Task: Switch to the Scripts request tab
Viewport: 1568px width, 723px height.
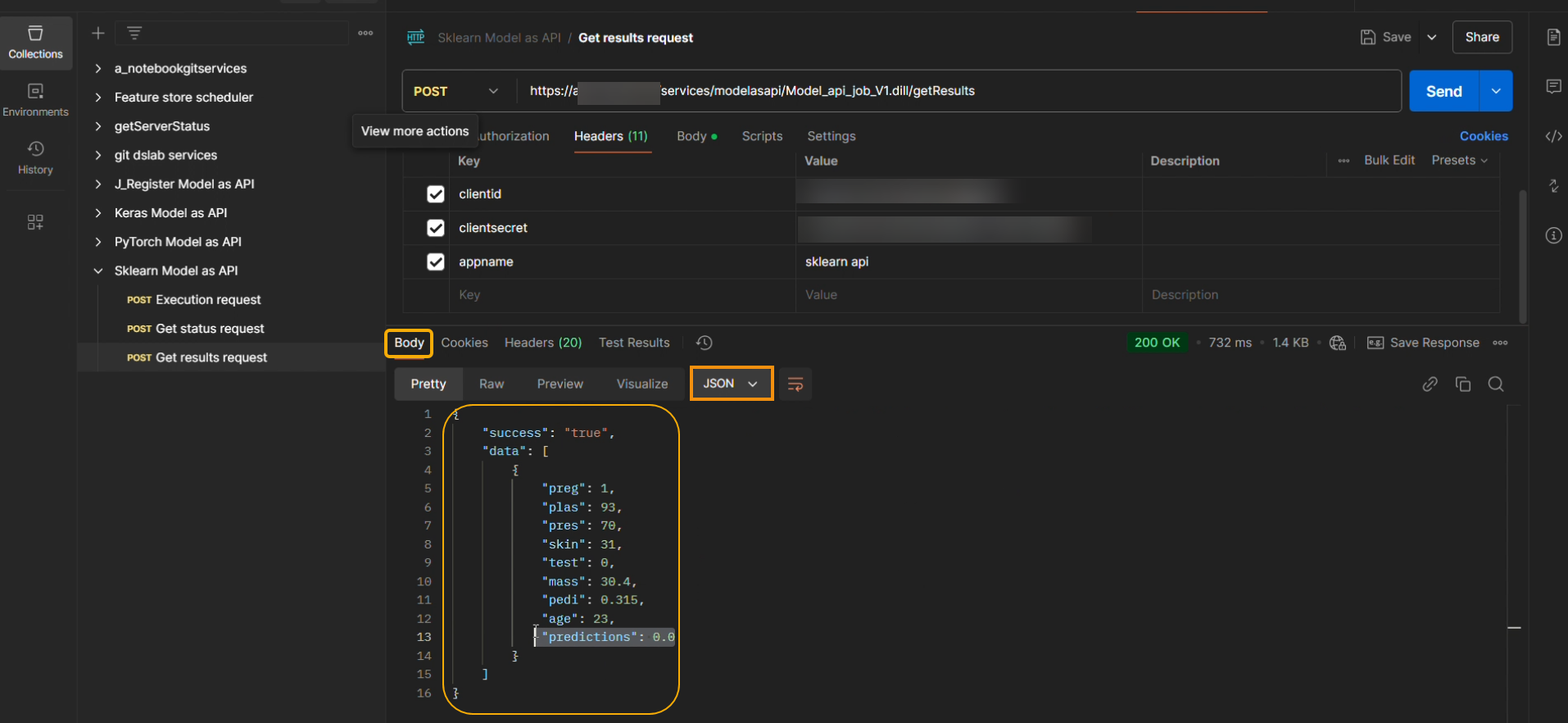Action: 762,136
